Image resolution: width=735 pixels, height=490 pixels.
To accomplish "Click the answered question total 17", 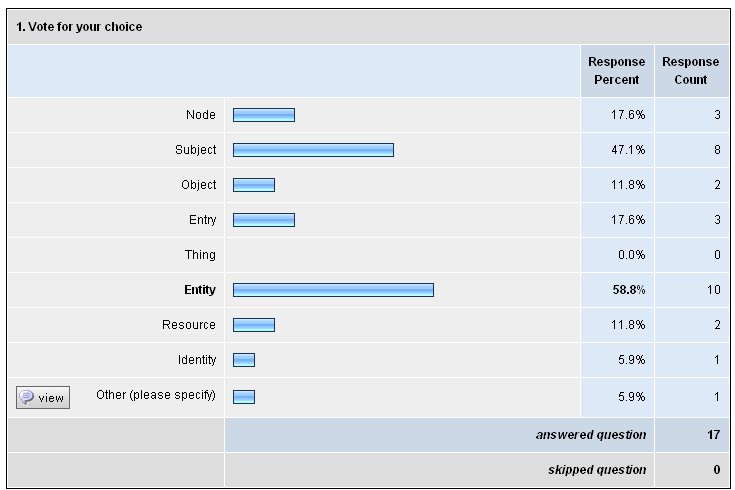I will (x=713, y=435).
